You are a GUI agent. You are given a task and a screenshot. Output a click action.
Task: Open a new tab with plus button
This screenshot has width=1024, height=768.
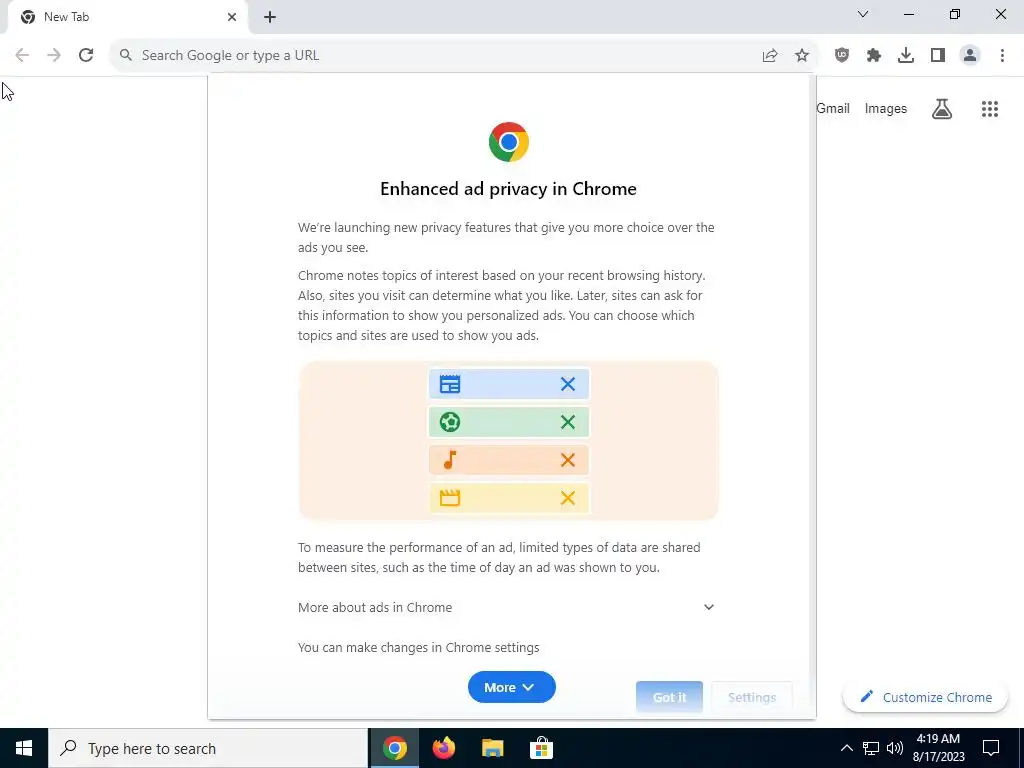(270, 18)
